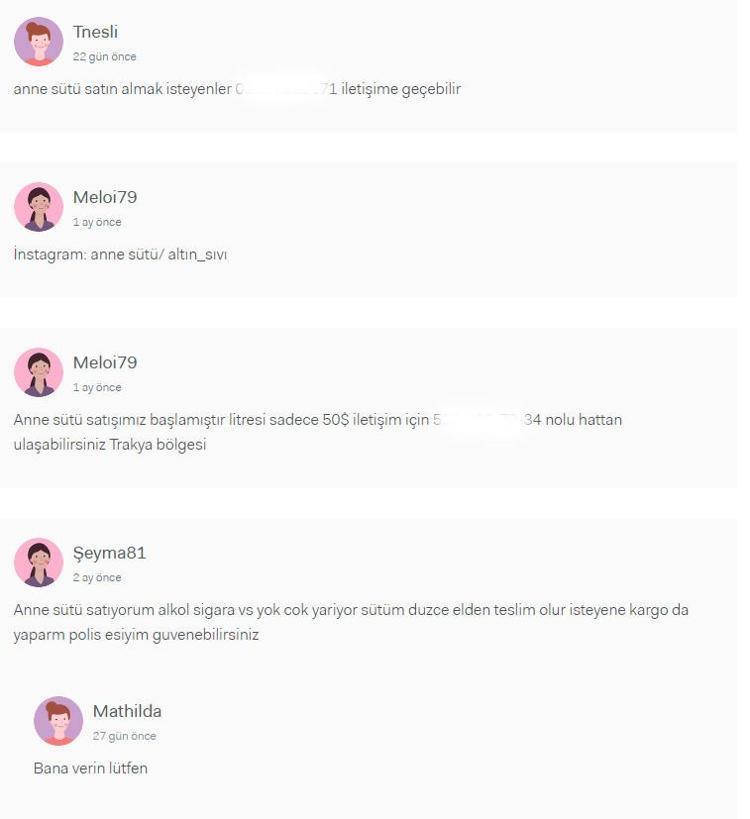Click the Instagram altın_sıvı comment text
The image size is (750, 819).
pos(120,255)
